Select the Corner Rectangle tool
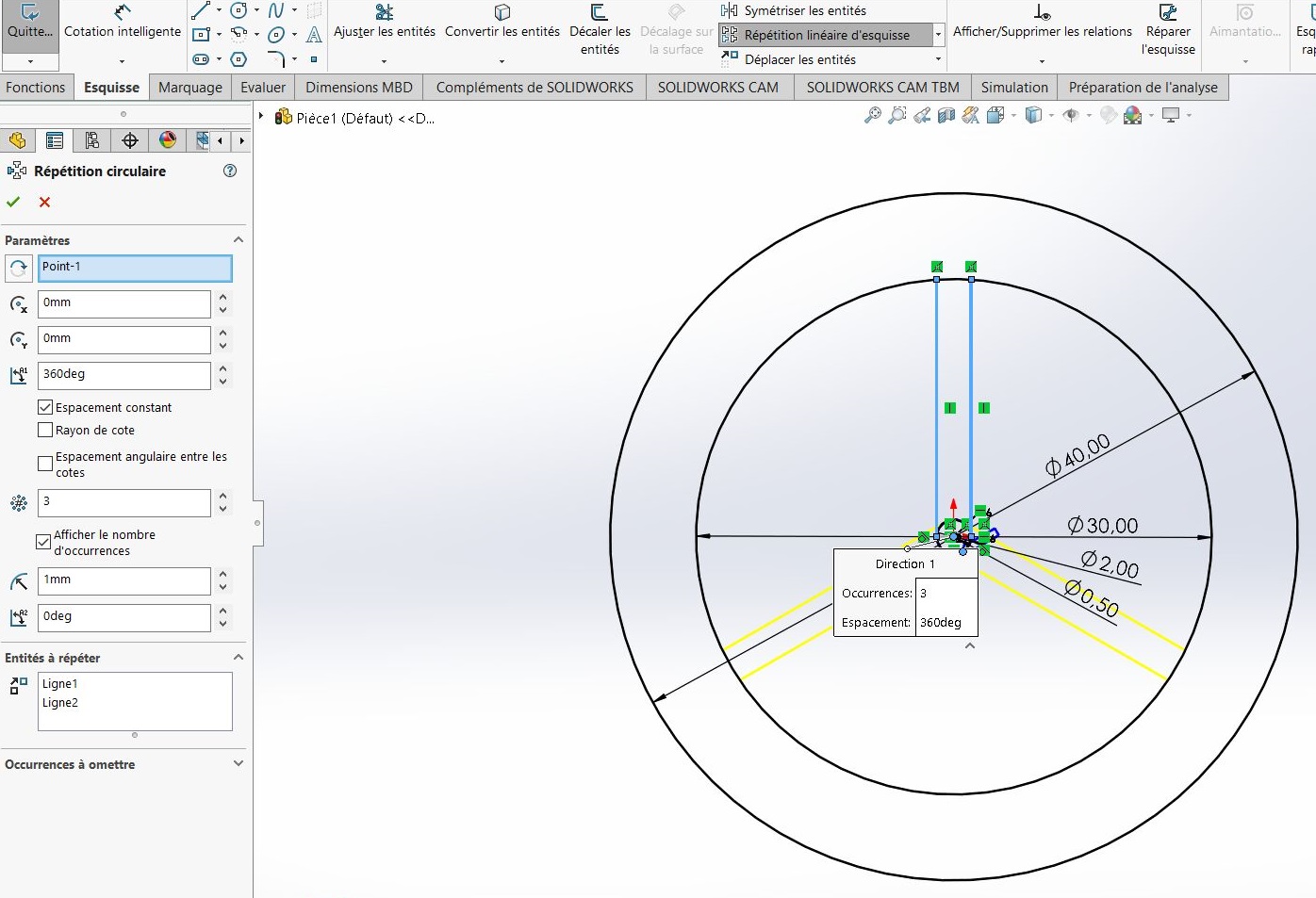 pos(201,35)
